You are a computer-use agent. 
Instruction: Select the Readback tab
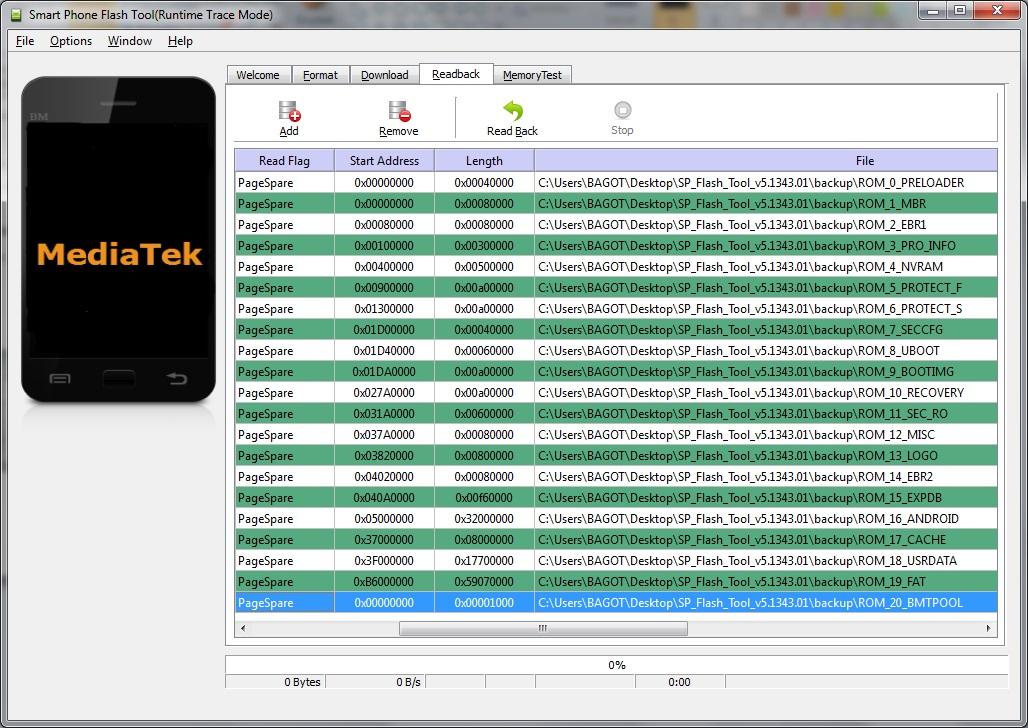(456, 74)
